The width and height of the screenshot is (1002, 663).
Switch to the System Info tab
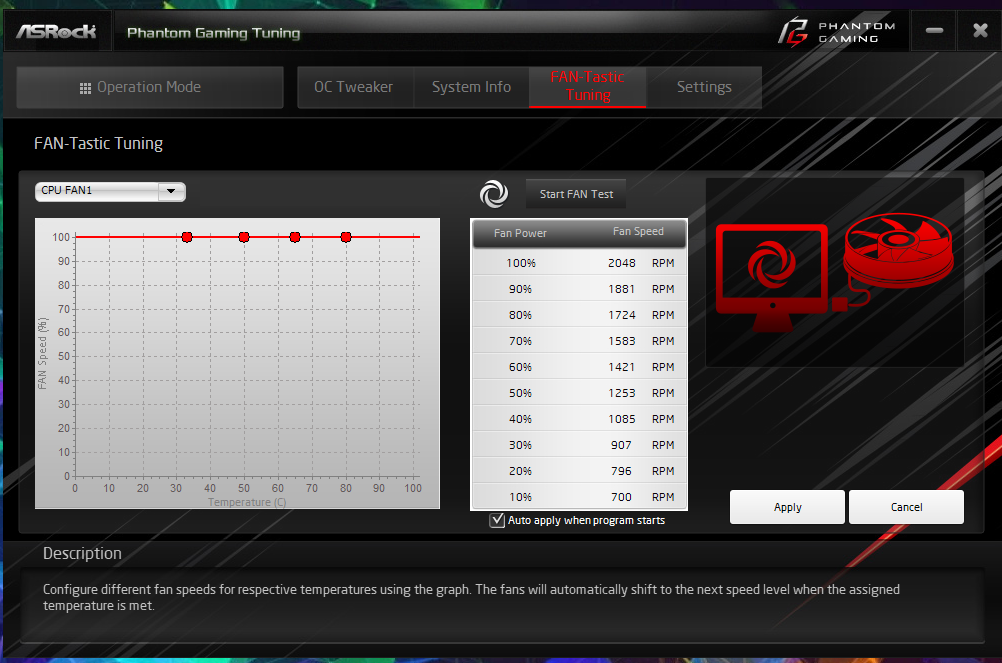pos(471,88)
